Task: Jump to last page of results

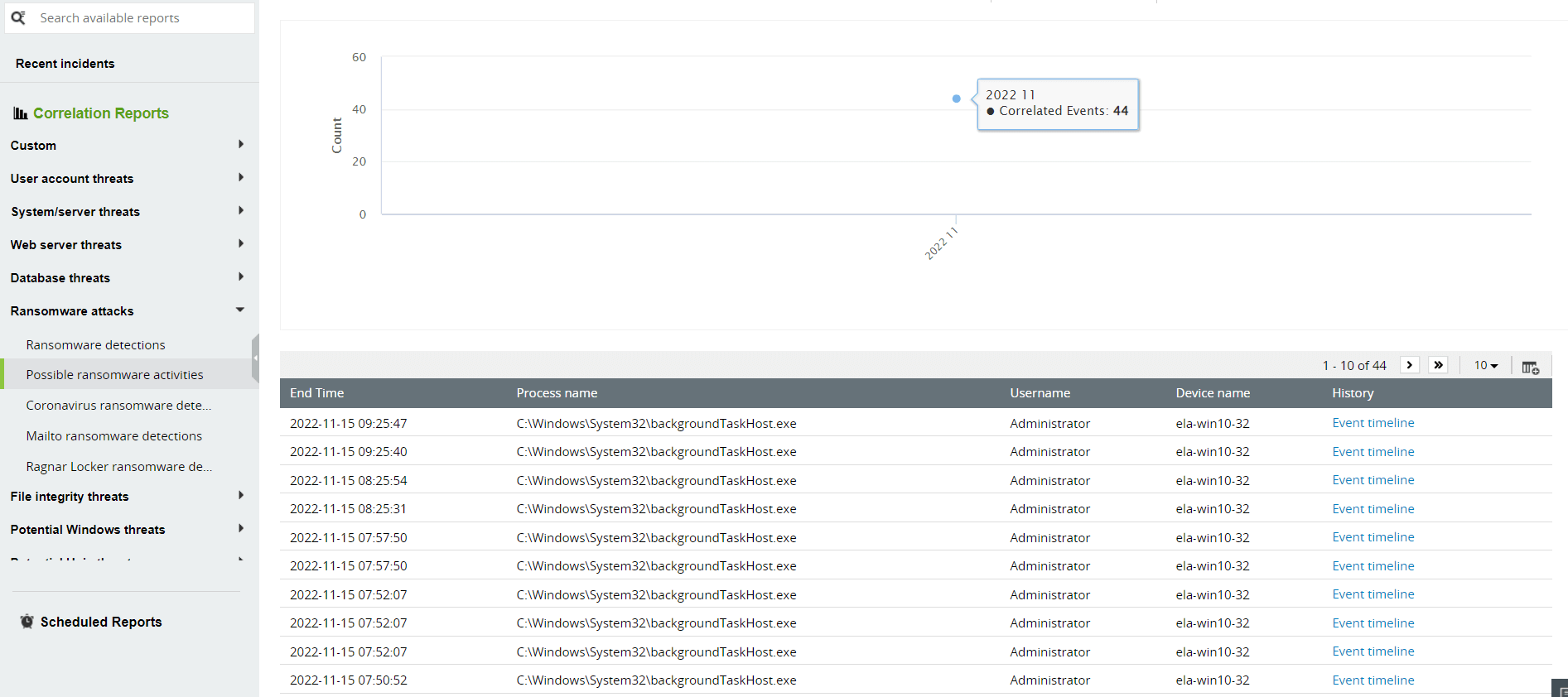Action: (1439, 365)
